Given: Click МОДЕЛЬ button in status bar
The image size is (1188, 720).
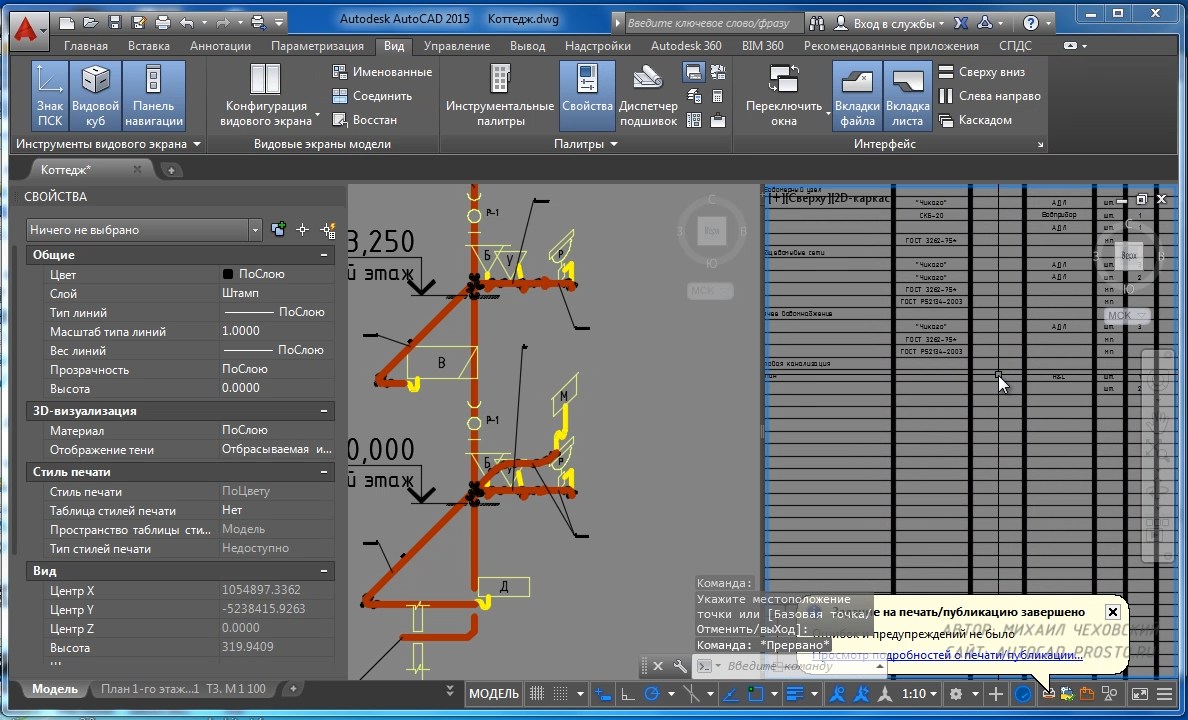Looking at the screenshot, I should tap(494, 693).
